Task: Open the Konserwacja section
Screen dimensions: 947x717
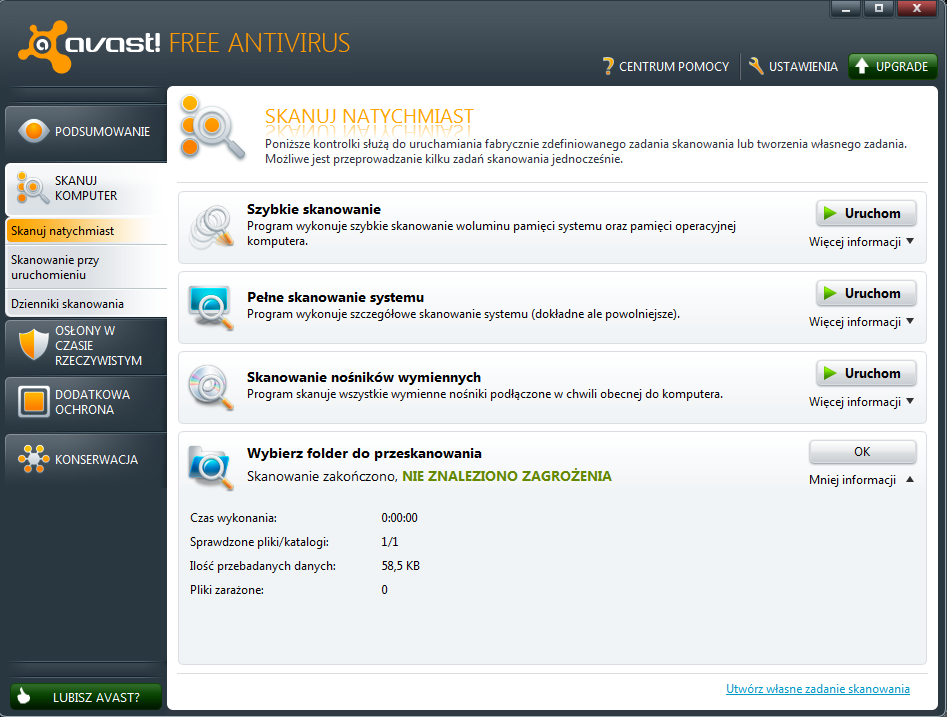Action: (x=86, y=460)
